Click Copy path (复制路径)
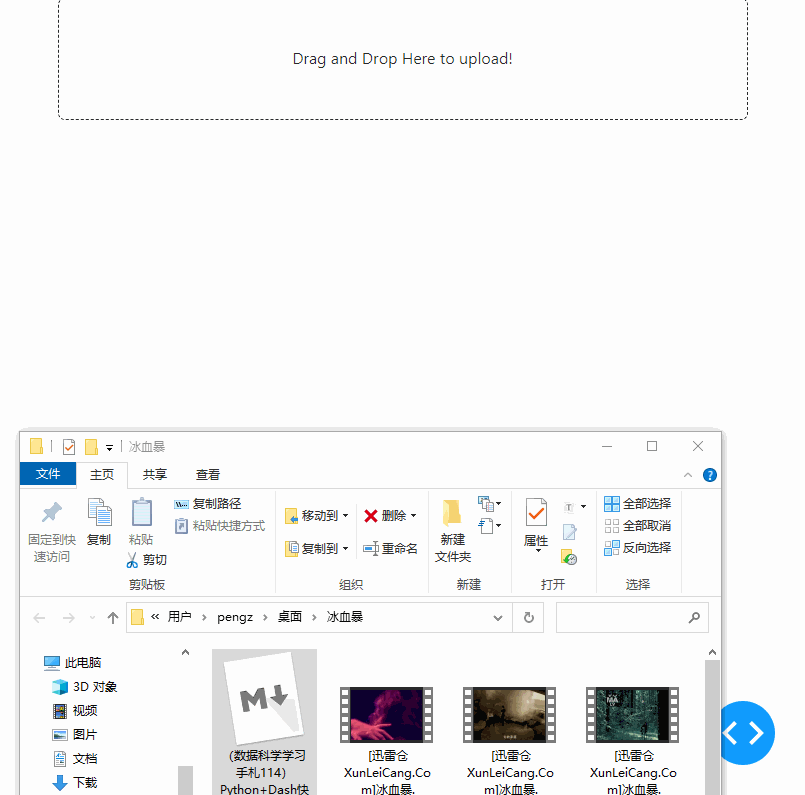Viewport: 805px width, 795px height. [208, 504]
